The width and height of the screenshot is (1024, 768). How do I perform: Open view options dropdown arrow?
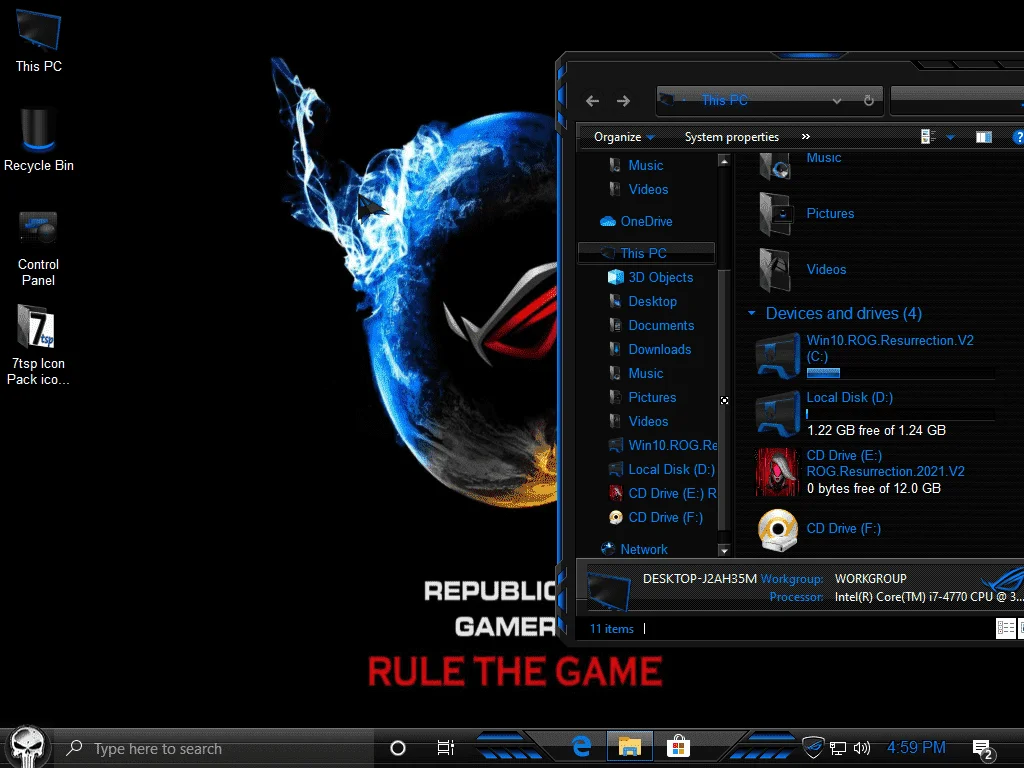coord(950,137)
